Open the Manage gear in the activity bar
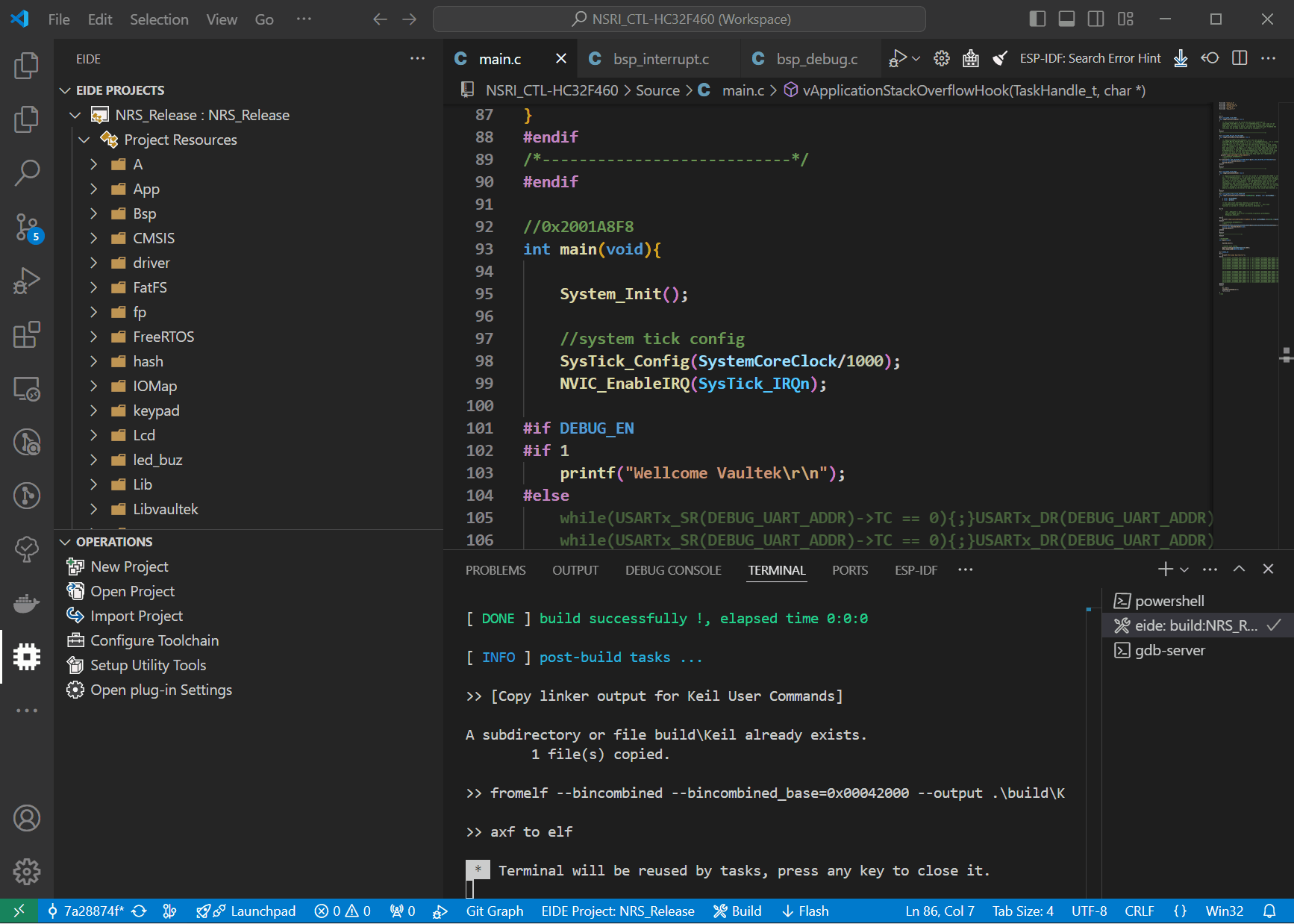 pos(27,871)
